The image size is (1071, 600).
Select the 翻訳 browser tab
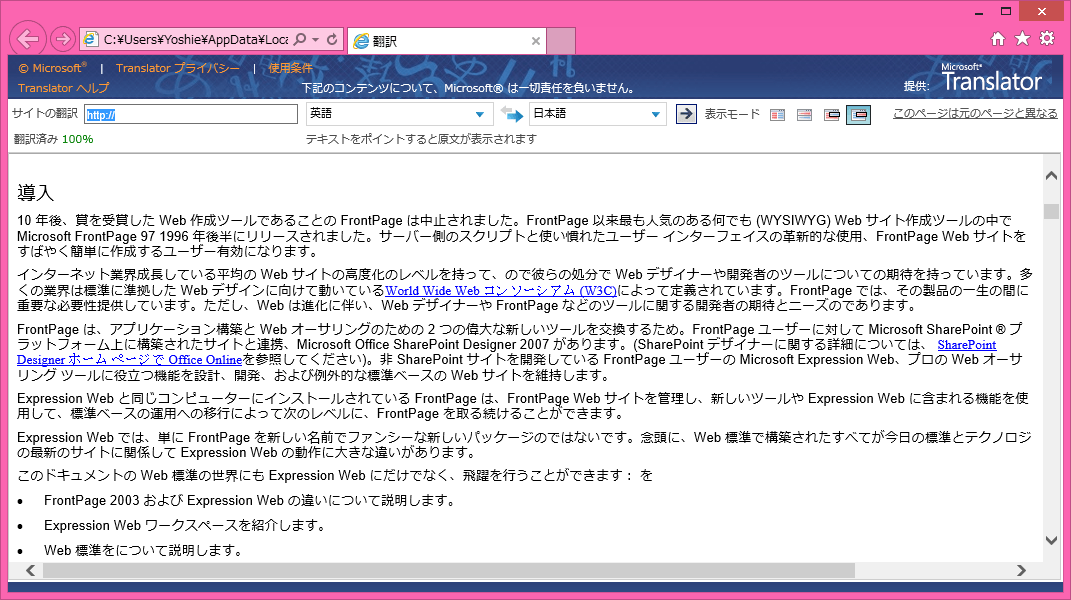(x=447, y=41)
